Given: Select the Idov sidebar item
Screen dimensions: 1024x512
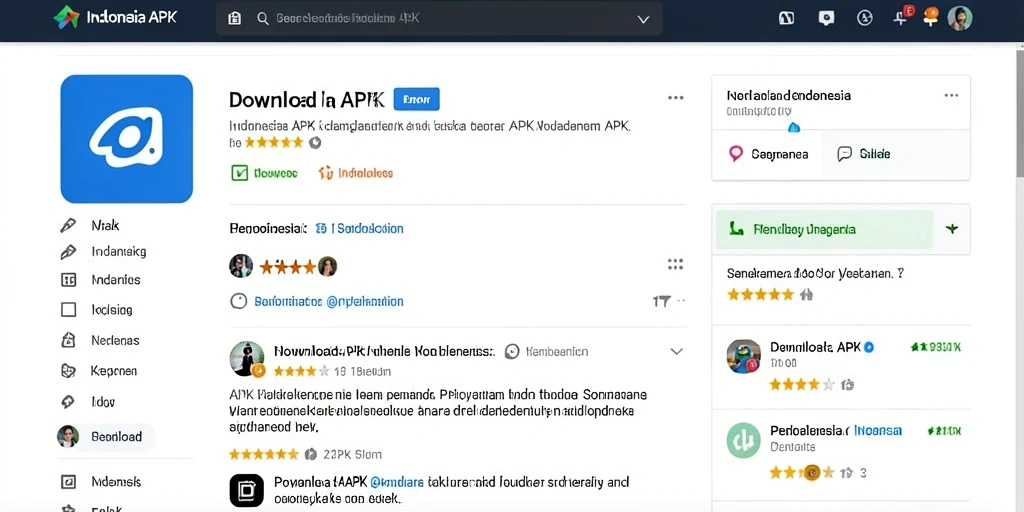Looking at the screenshot, I should (88, 402).
